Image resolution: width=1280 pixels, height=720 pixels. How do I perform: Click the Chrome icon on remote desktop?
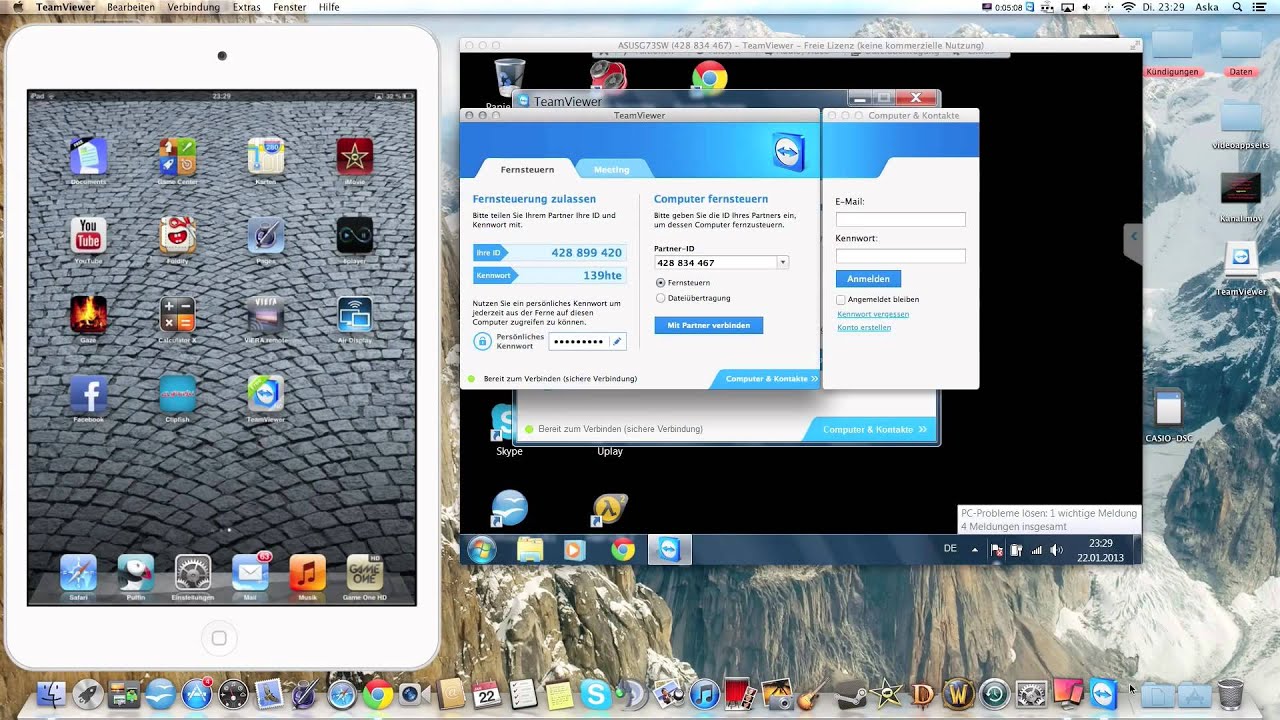coord(710,77)
